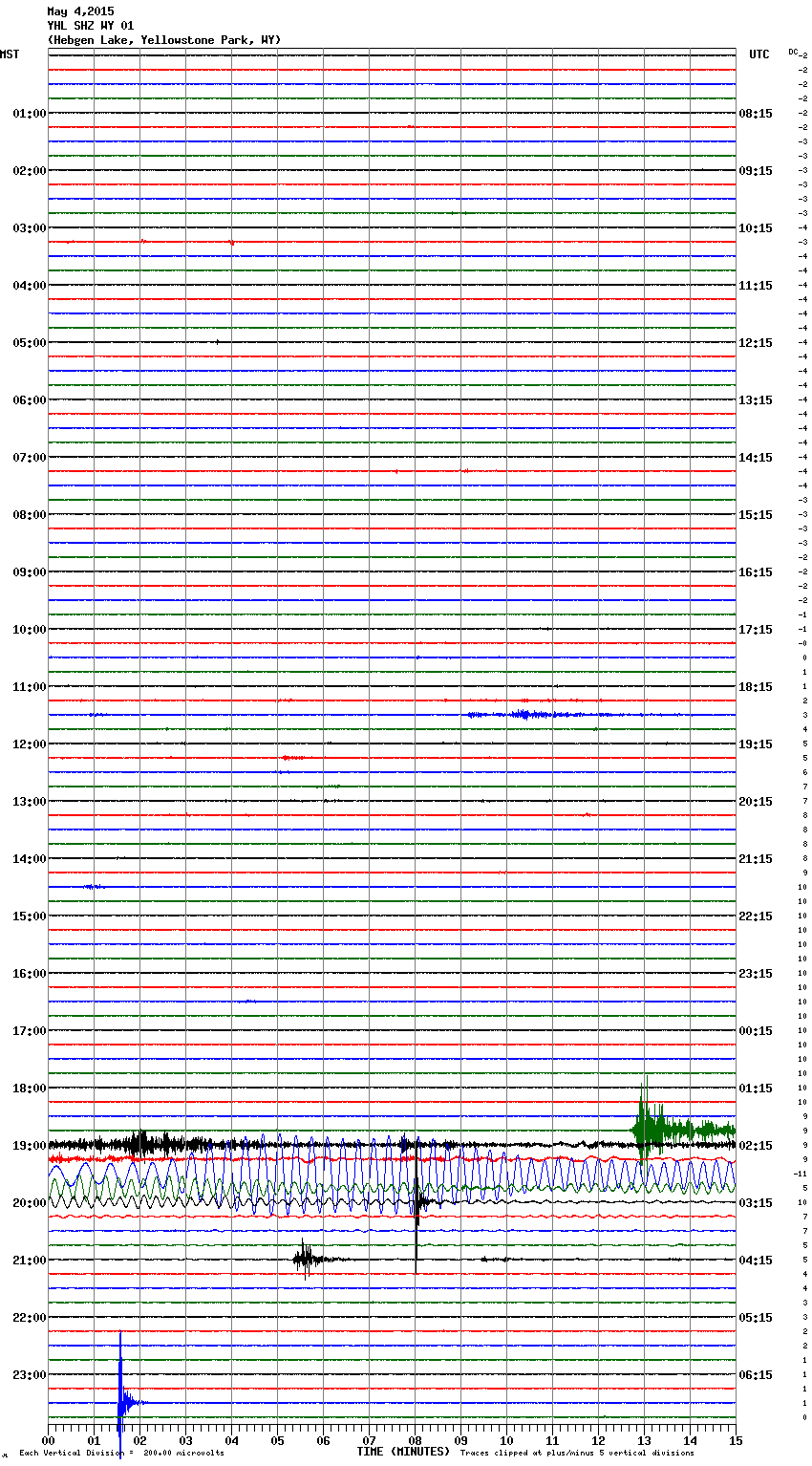Screen dimensions: 812x1466
Task: Click minute 00 on the time axis
Action: (x=48, y=1440)
